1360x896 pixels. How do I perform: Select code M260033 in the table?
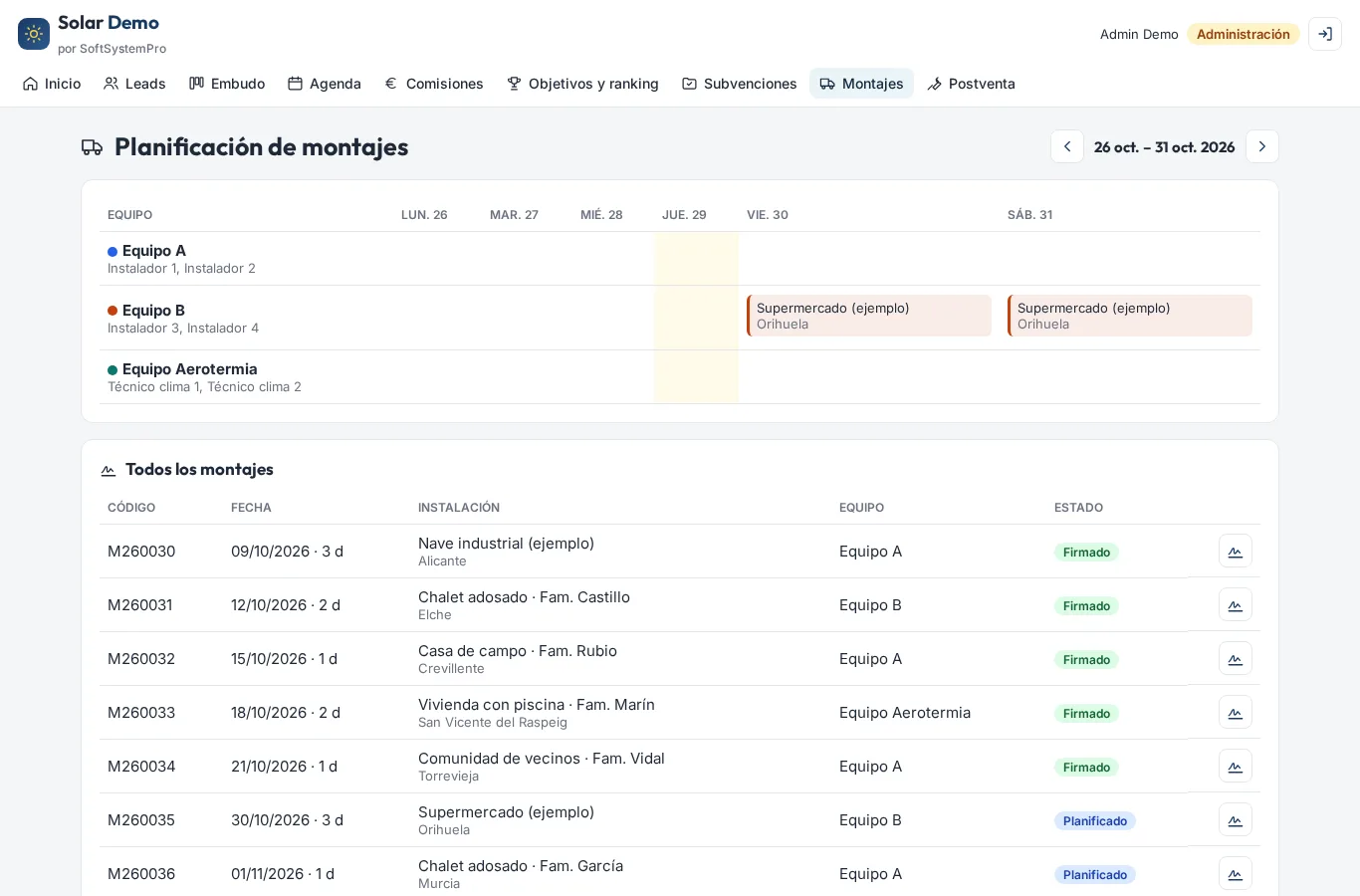141,713
